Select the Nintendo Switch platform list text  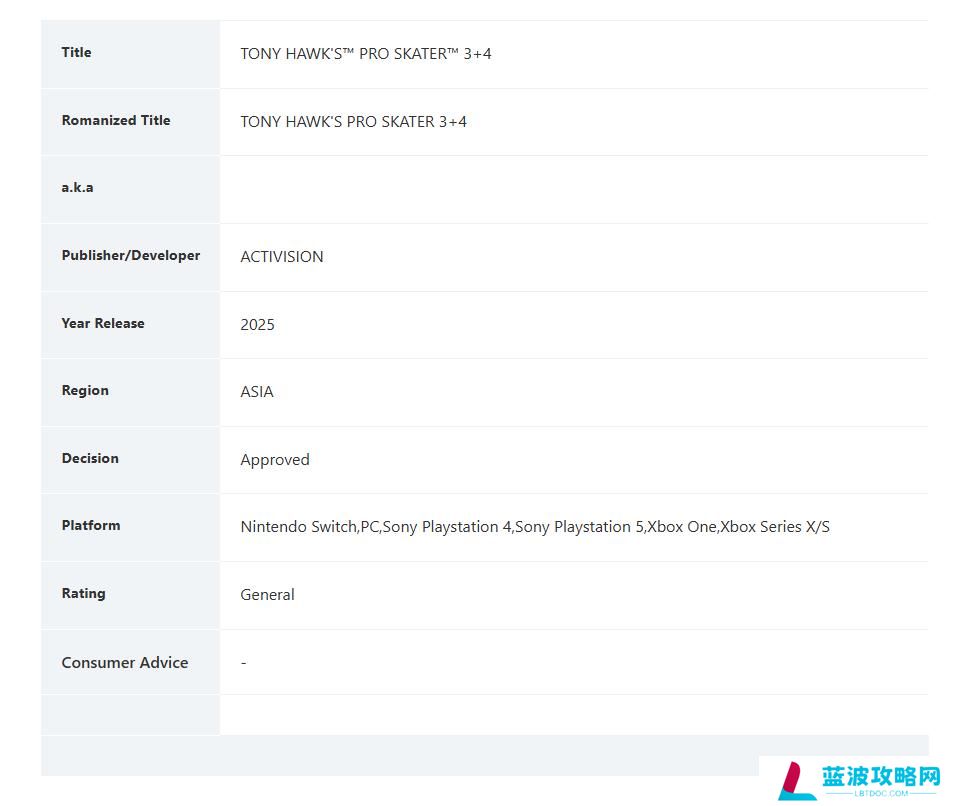click(x=535, y=527)
